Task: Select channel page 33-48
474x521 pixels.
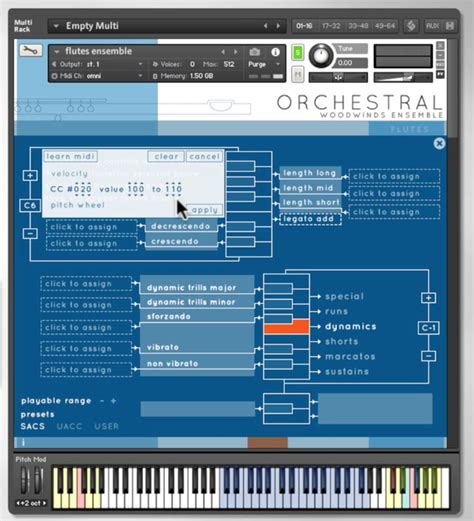Action: tap(358, 26)
